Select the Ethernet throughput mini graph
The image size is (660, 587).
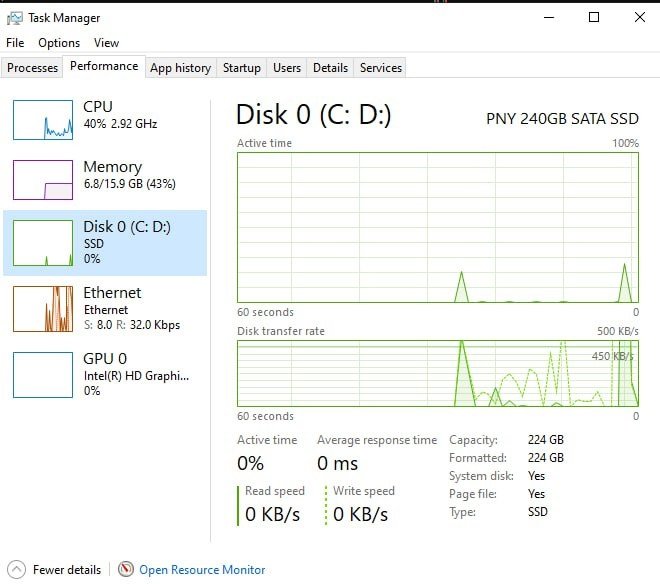pos(43,309)
